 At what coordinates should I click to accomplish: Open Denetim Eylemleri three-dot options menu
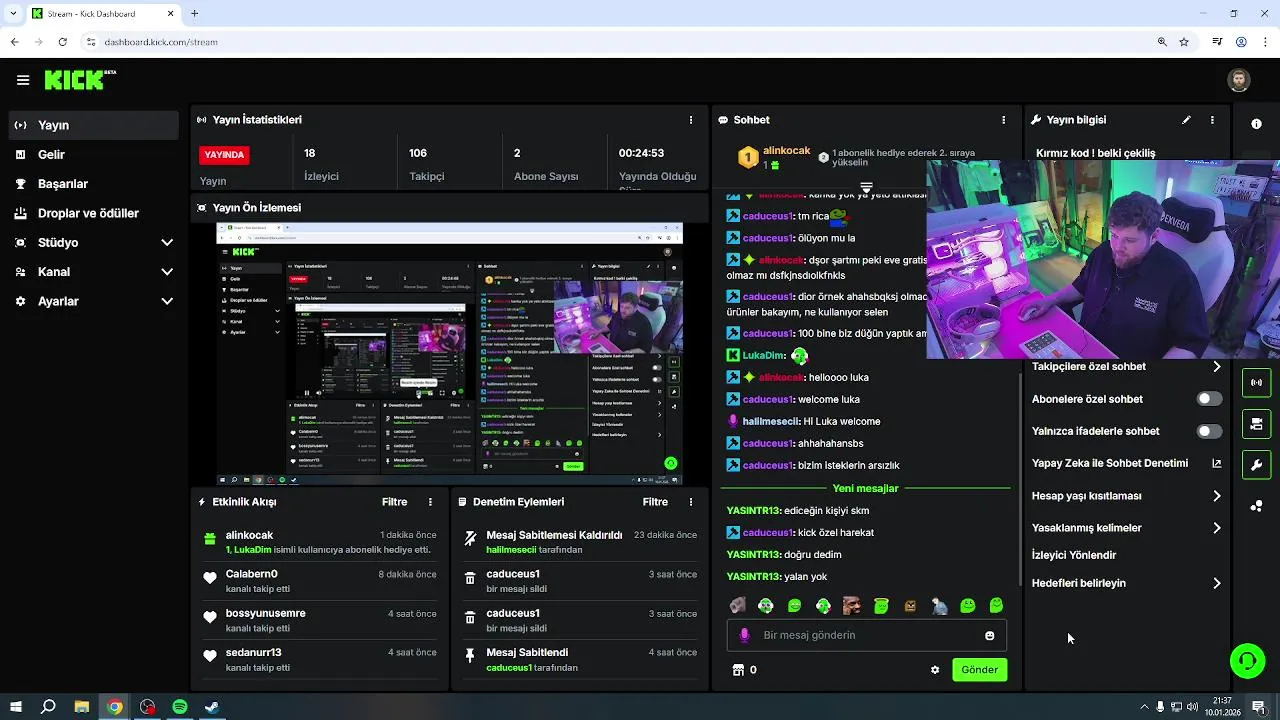point(691,502)
